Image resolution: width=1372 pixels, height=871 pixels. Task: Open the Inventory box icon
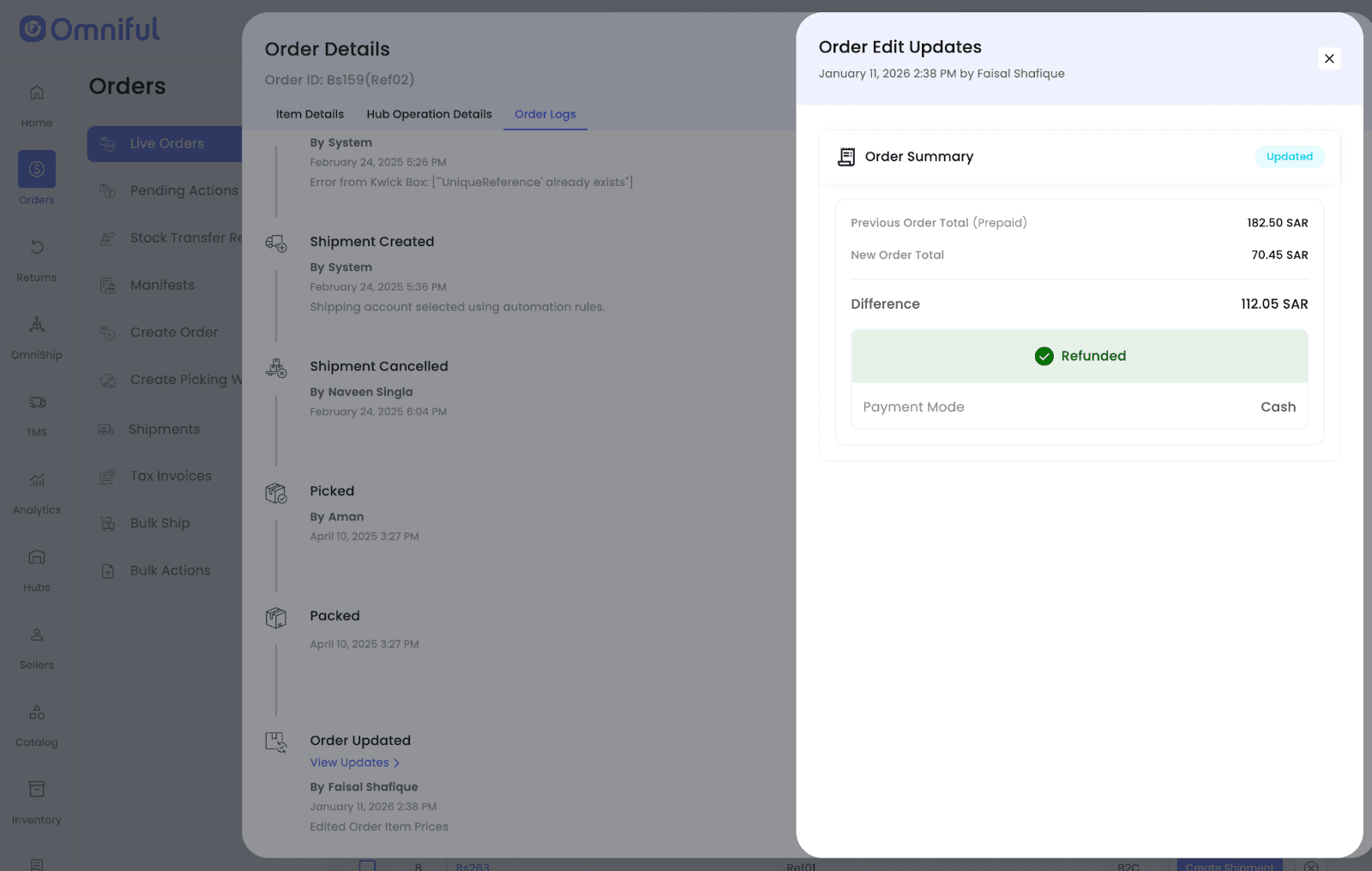(x=37, y=790)
